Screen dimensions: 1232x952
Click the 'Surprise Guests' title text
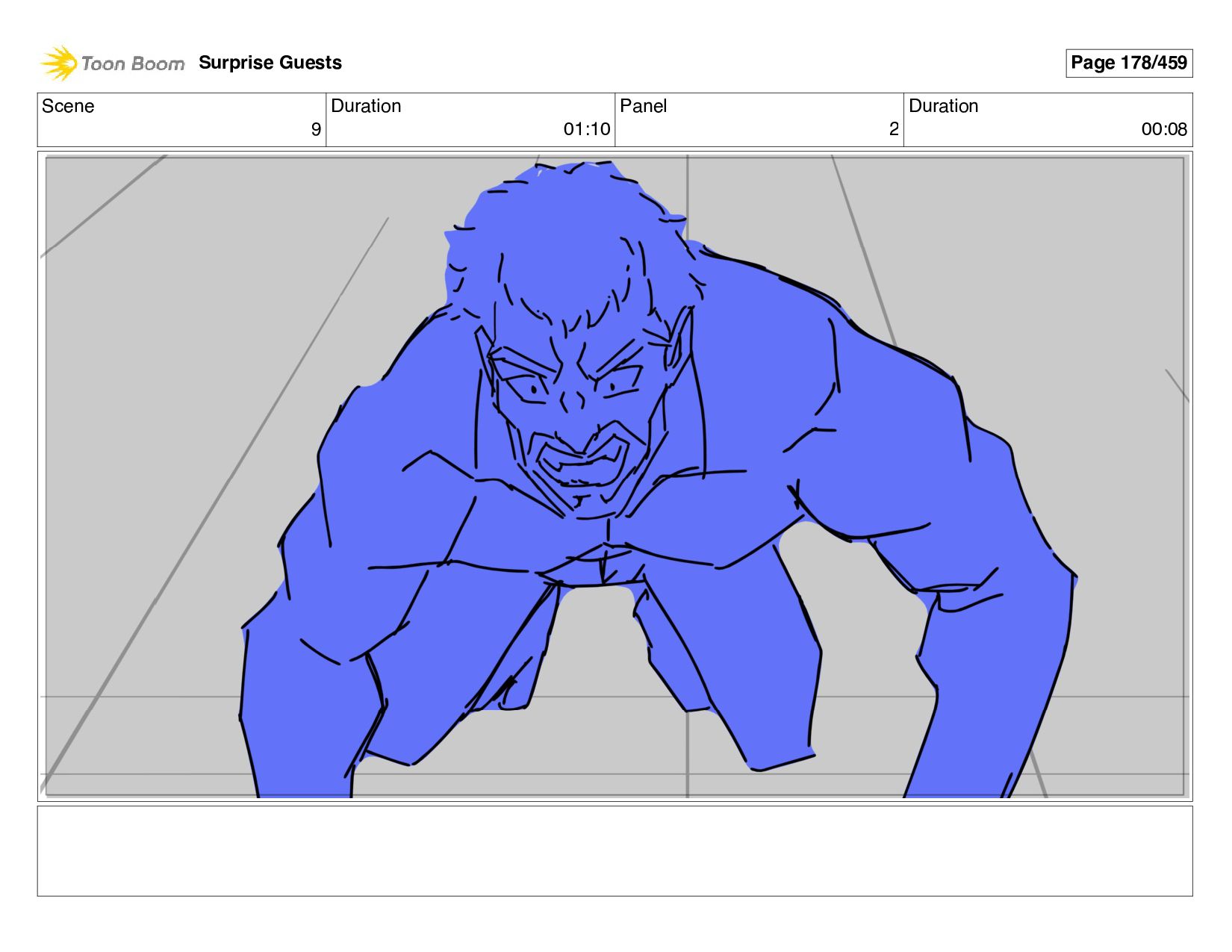(270, 63)
